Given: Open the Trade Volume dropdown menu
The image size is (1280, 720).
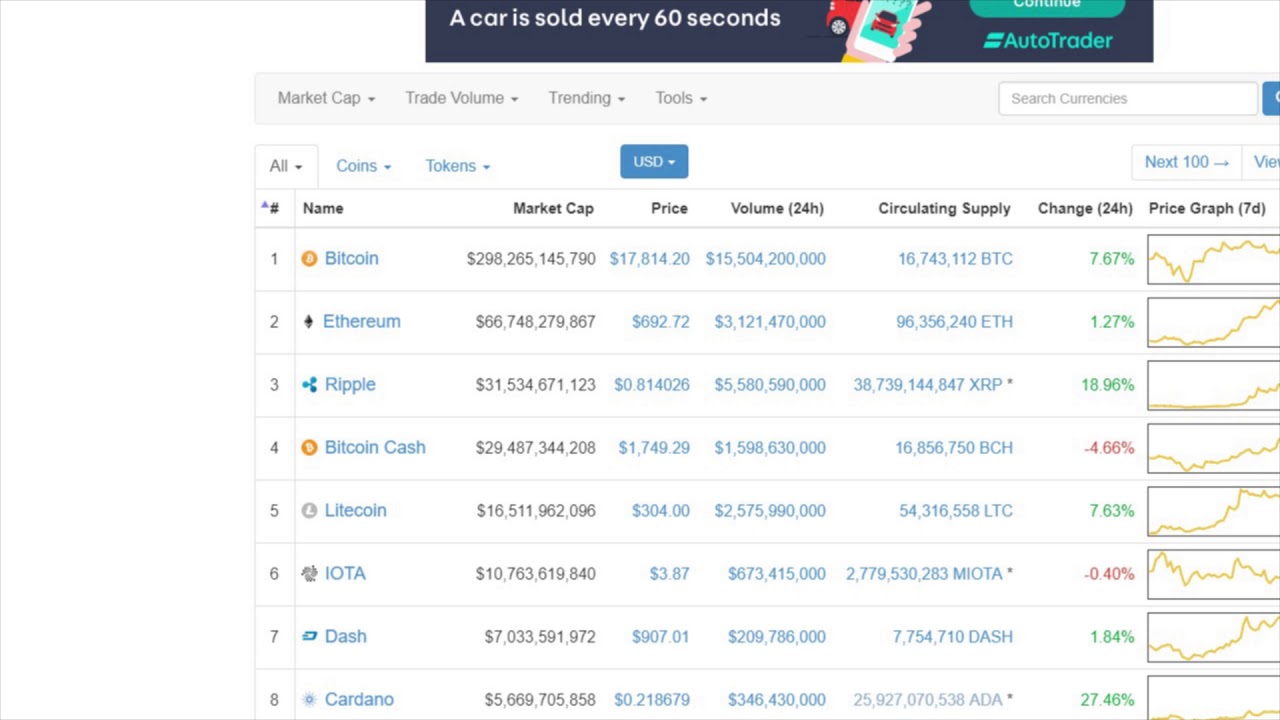Looking at the screenshot, I should pyautogui.click(x=461, y=98).
